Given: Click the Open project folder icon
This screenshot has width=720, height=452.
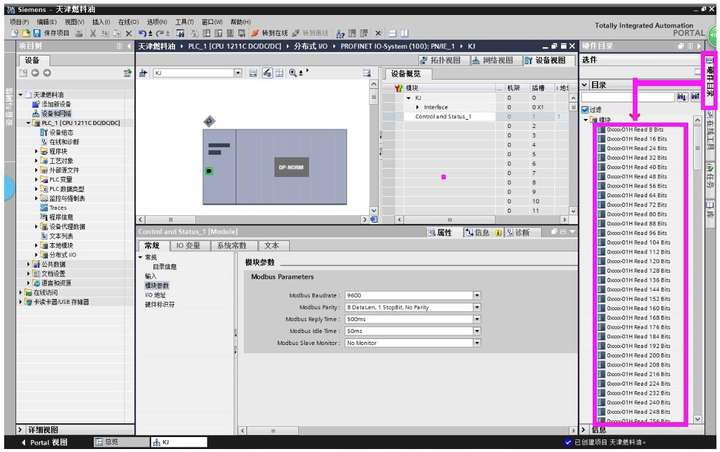Looking at the screenshot, I should click(x=26, y=33).
